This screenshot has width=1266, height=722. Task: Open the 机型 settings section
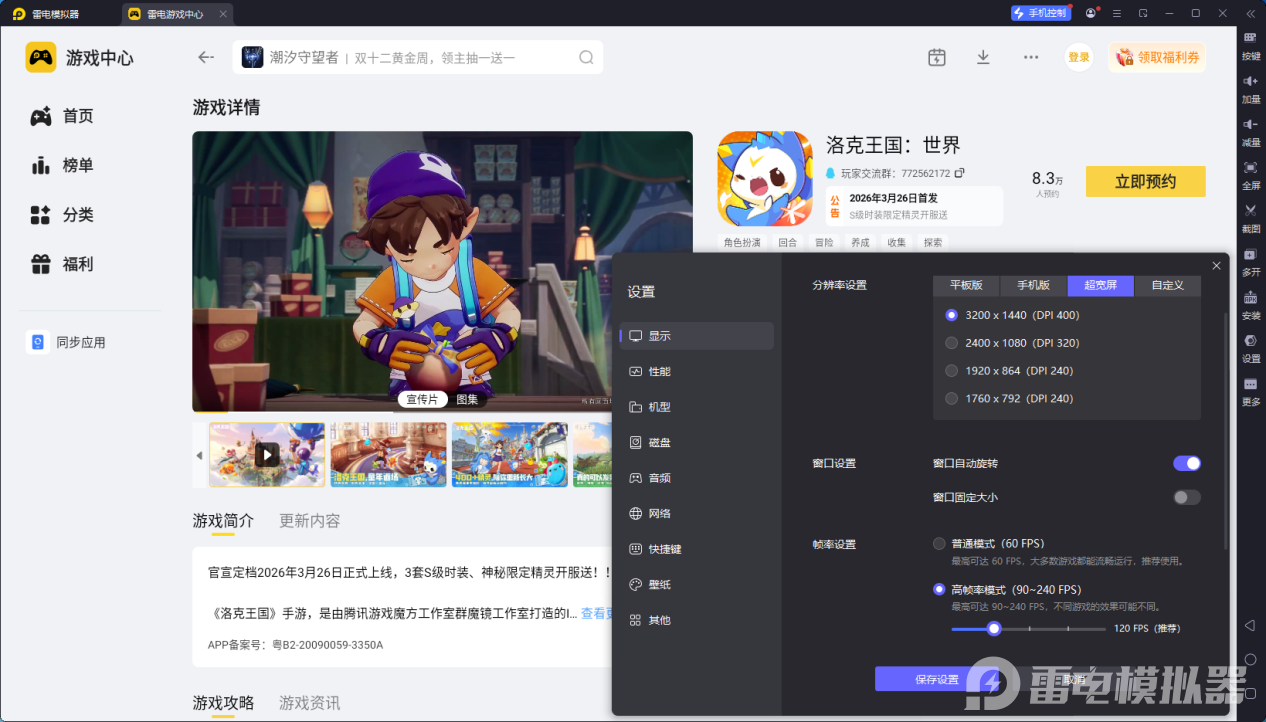[x=697, y=407]
